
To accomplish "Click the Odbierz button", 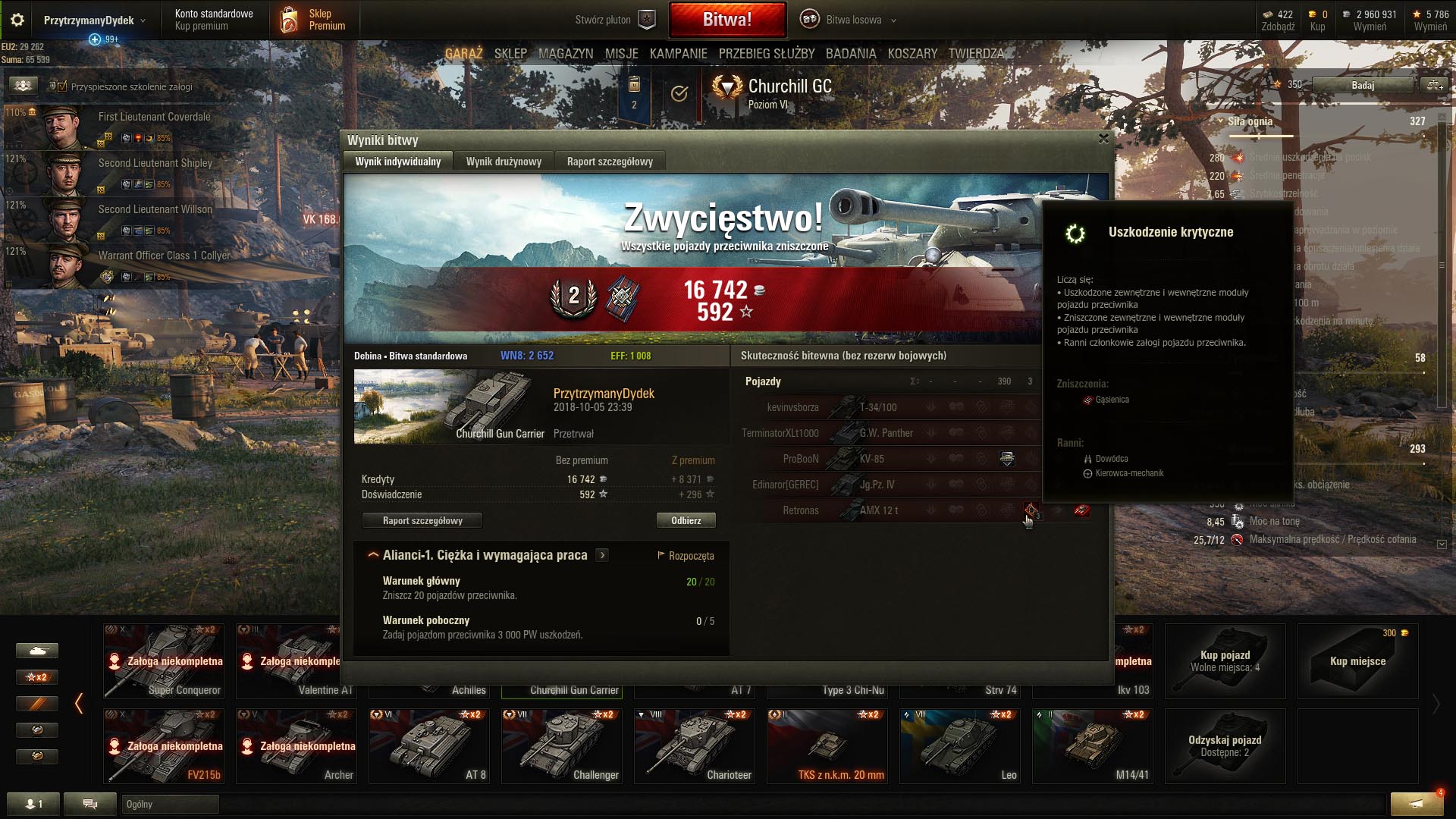I will tap(686, 521).
